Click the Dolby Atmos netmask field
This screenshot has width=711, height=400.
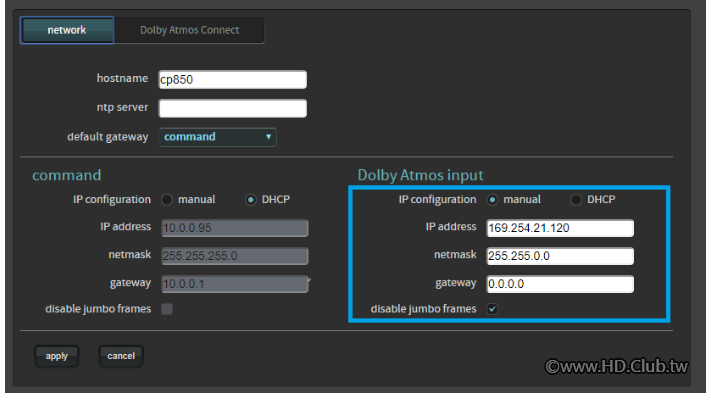coord(560,256)
